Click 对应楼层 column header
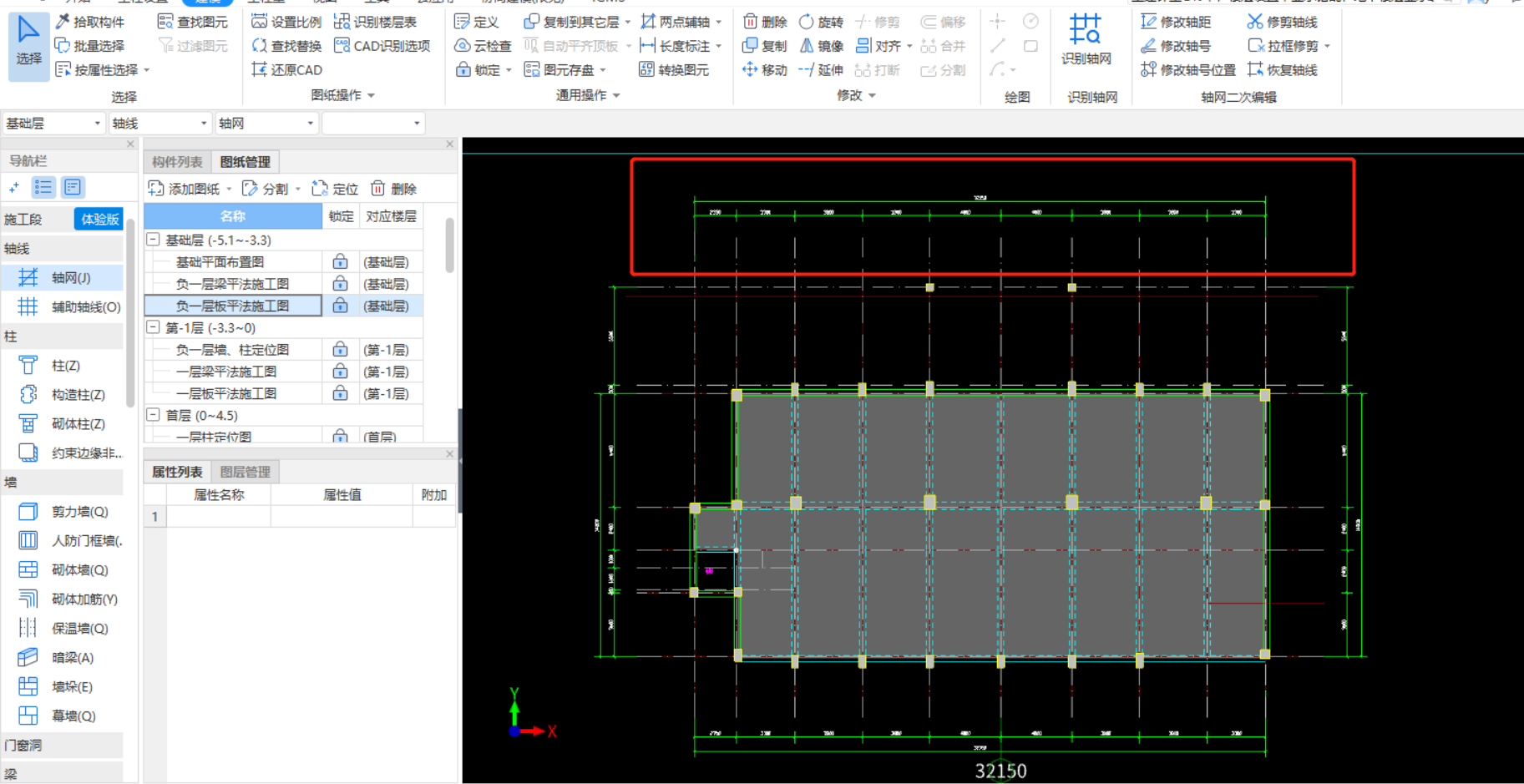This screenshot has height=784, width=1524. pyautogui.click(x=391, y=216)
